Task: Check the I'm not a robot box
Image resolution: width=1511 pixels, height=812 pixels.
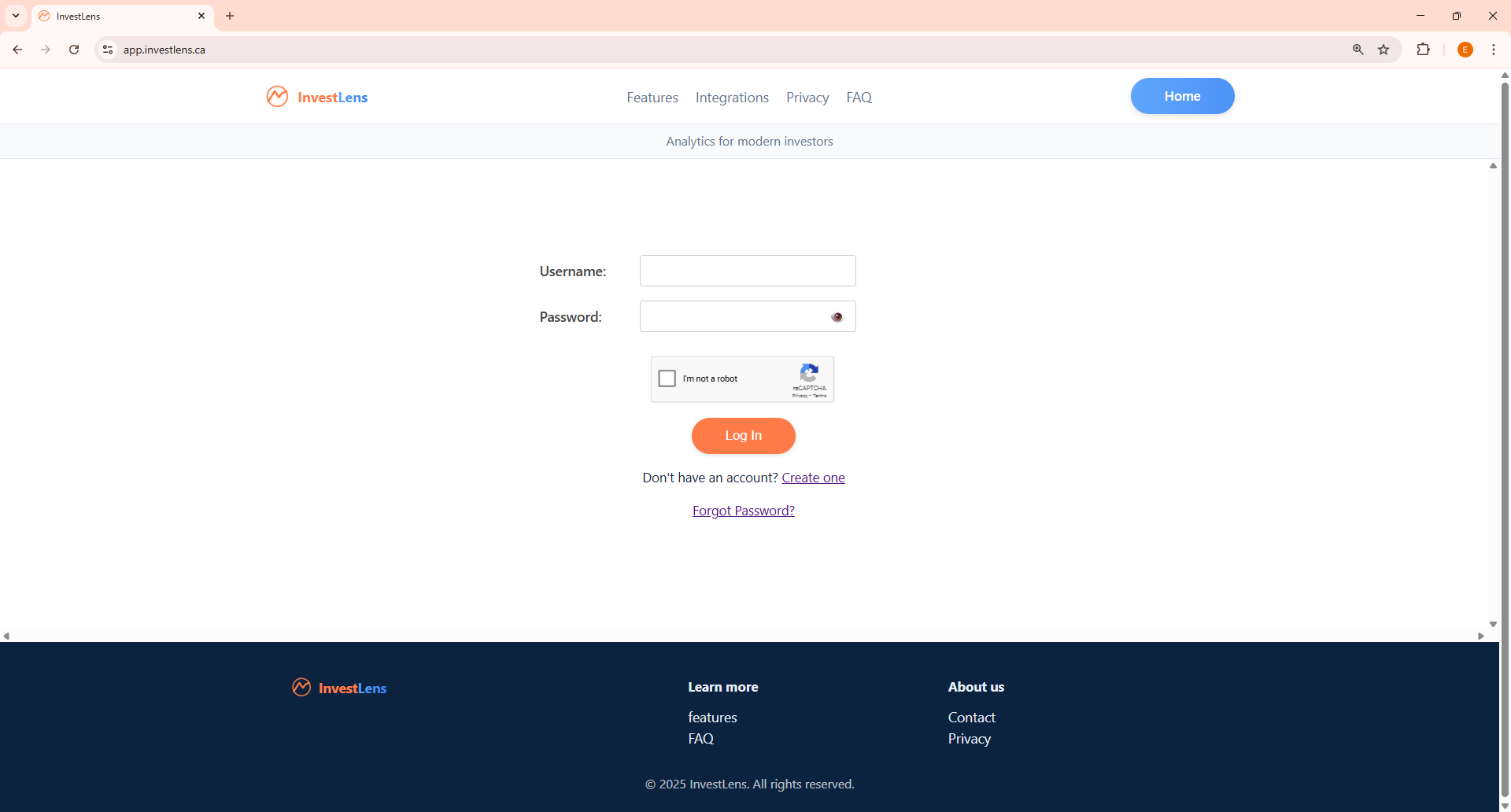Action: click(x=667, y=378)
